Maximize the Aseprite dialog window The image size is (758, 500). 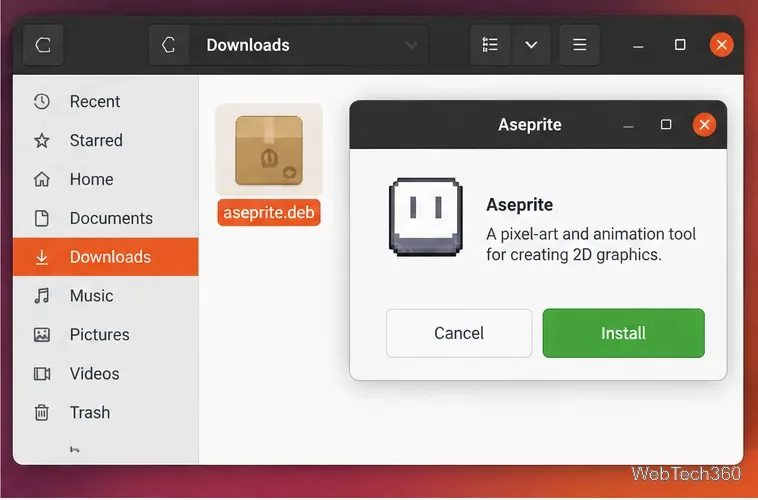pyautogui.click(x=666, y=125)
